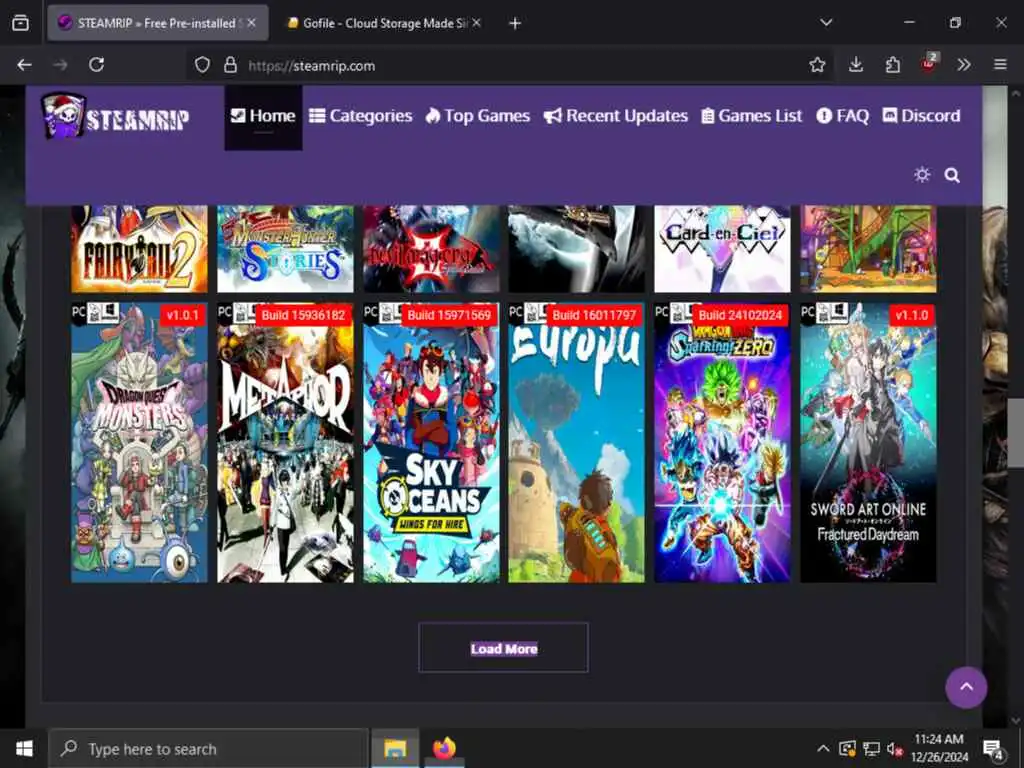Open the taskbar clock showing 11:24 AM

coord(939,748)
